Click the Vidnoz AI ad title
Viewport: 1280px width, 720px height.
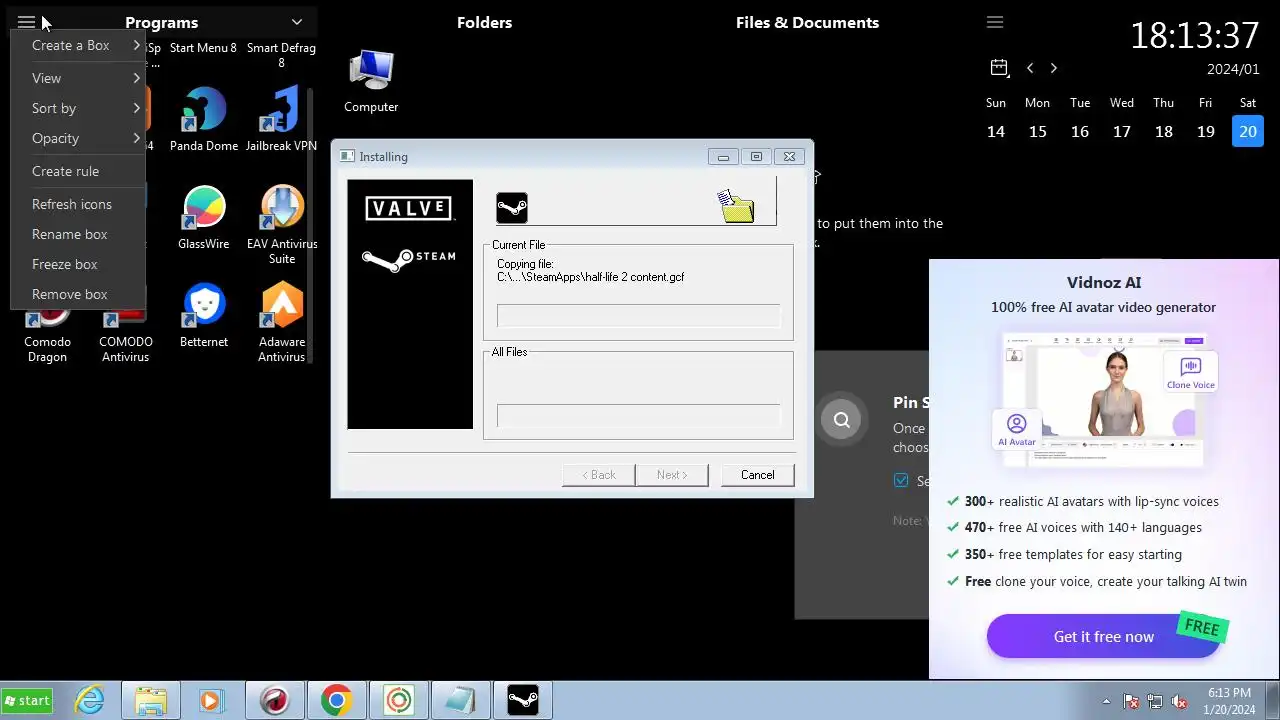click(1104, 282)
